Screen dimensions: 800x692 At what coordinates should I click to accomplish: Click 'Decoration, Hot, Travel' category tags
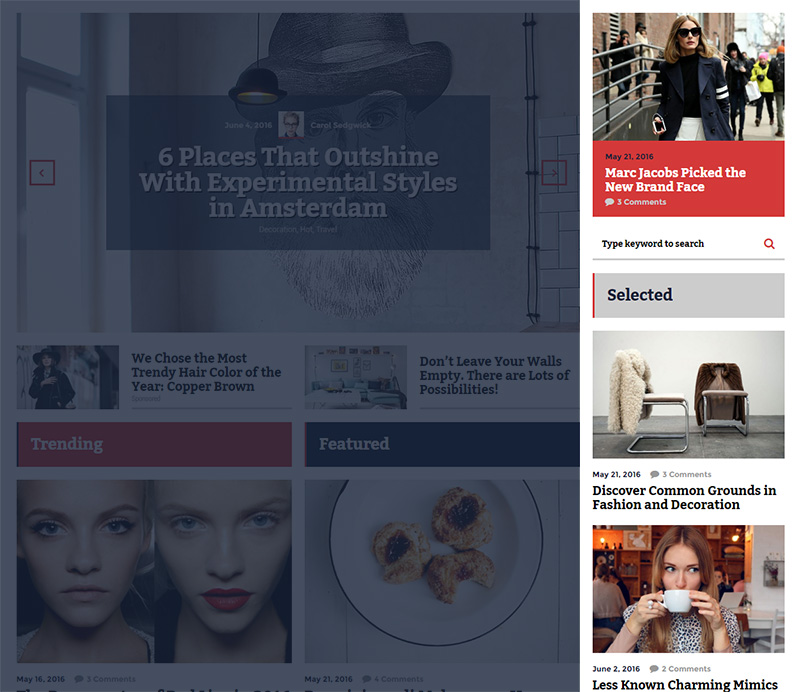[298, 230]
